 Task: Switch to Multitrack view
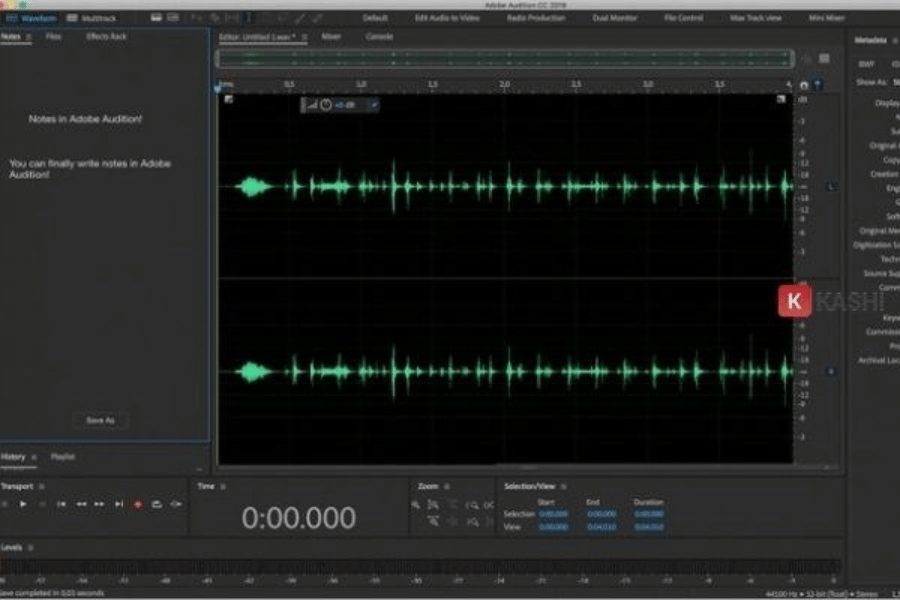pos(91,18)
